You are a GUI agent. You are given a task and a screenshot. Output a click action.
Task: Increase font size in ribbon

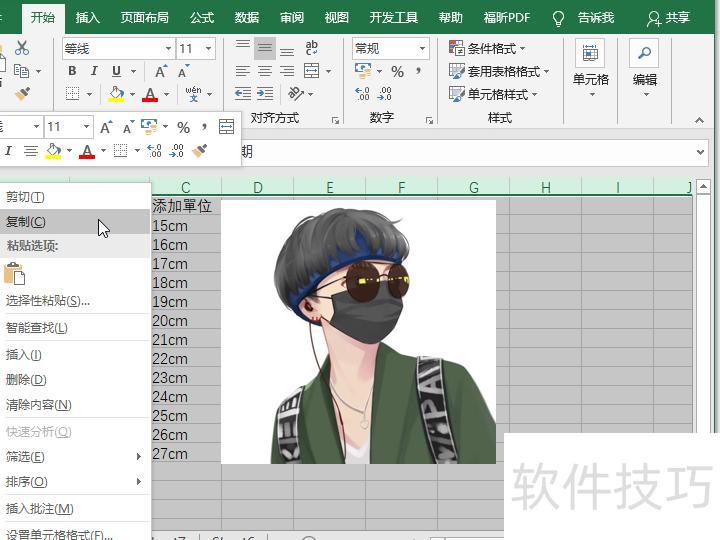point(161,71)
